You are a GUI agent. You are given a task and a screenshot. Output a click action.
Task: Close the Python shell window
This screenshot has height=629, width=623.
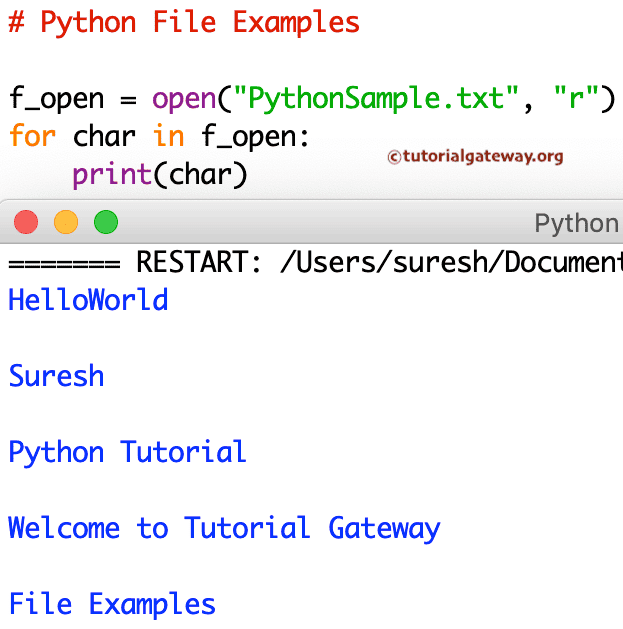[x=26, y=222]
